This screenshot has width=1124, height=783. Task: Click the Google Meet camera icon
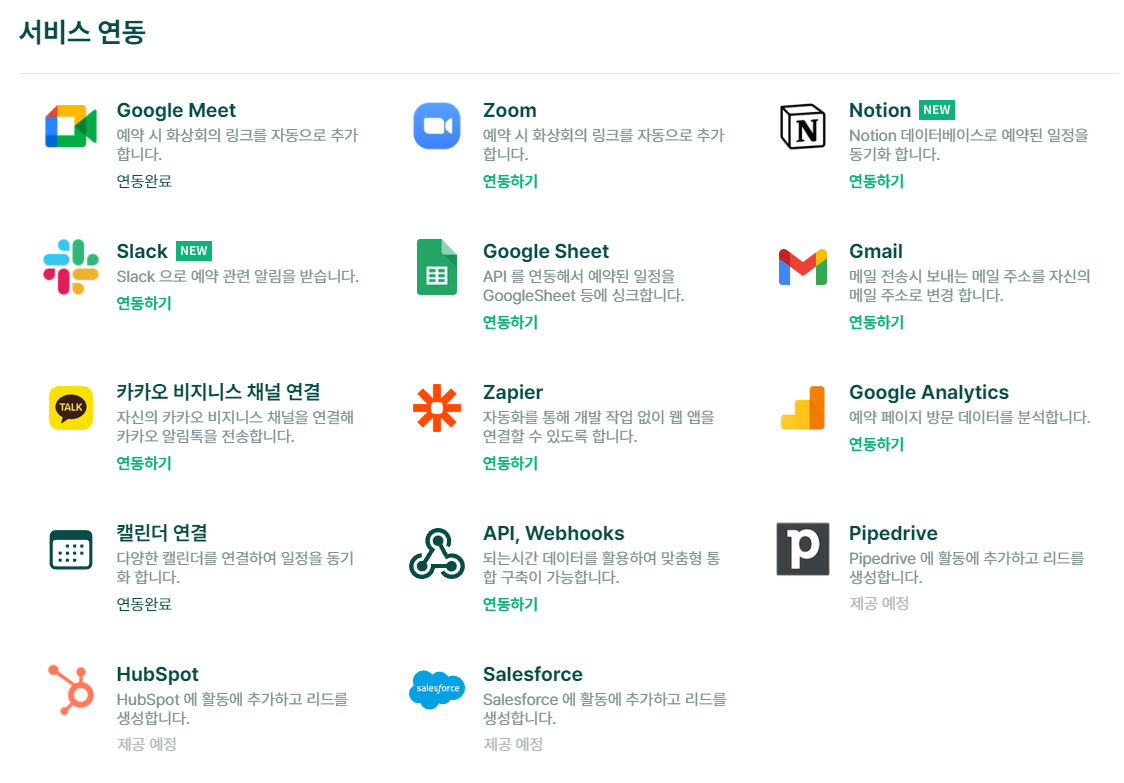point(71,126)
